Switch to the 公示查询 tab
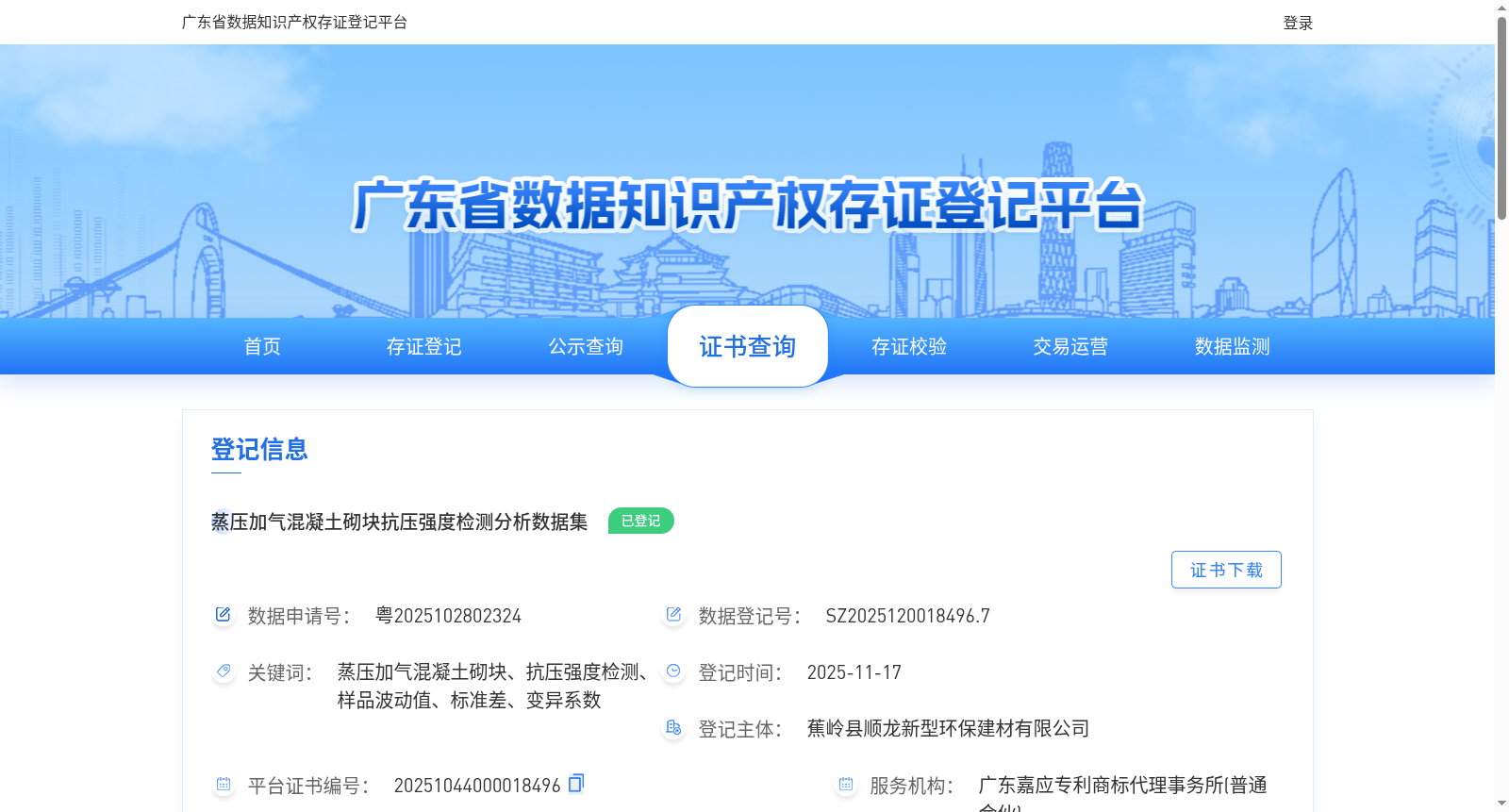This screenshot has height=812, width=1509. coord(586,346)
